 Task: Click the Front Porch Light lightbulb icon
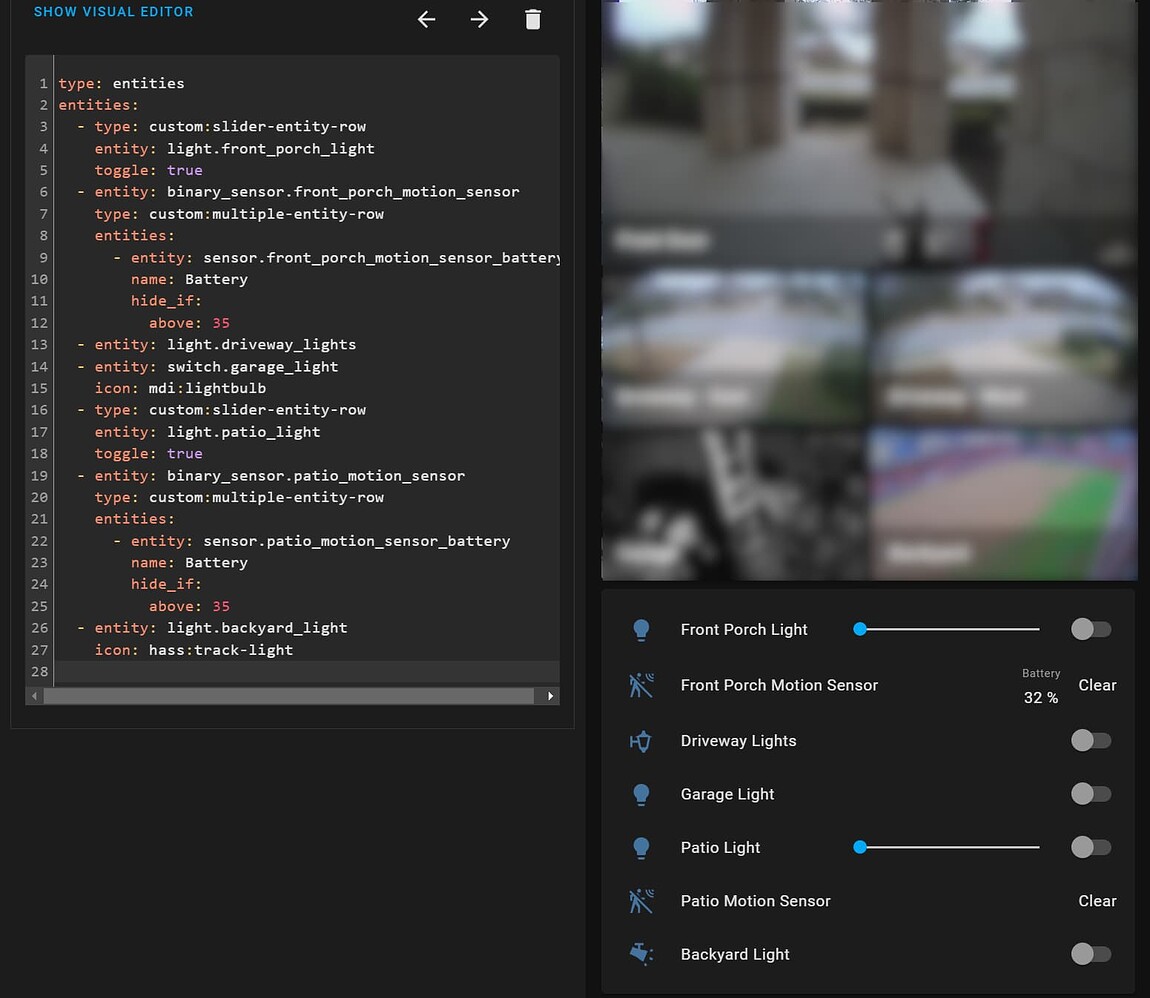[x=641, y=629]
